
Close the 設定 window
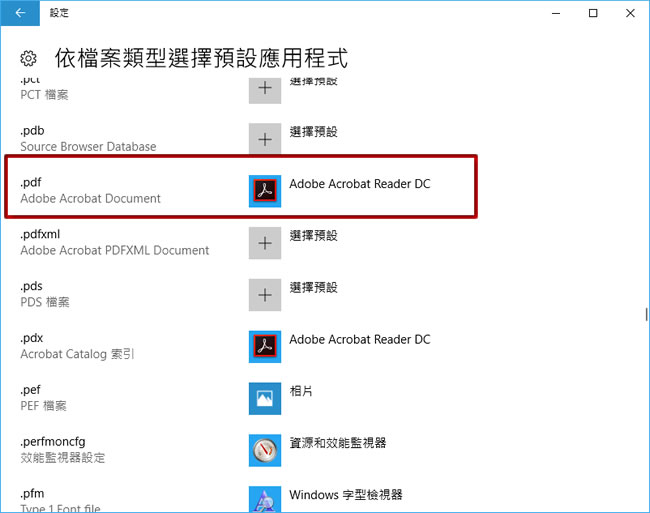tap(630, 13)
